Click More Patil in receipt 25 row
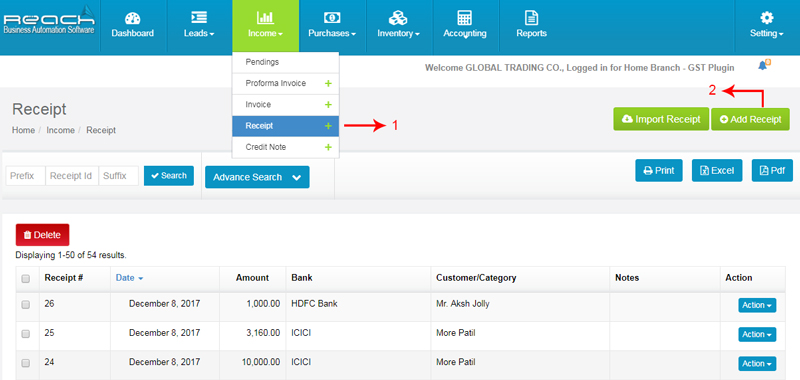 [456, 333]
